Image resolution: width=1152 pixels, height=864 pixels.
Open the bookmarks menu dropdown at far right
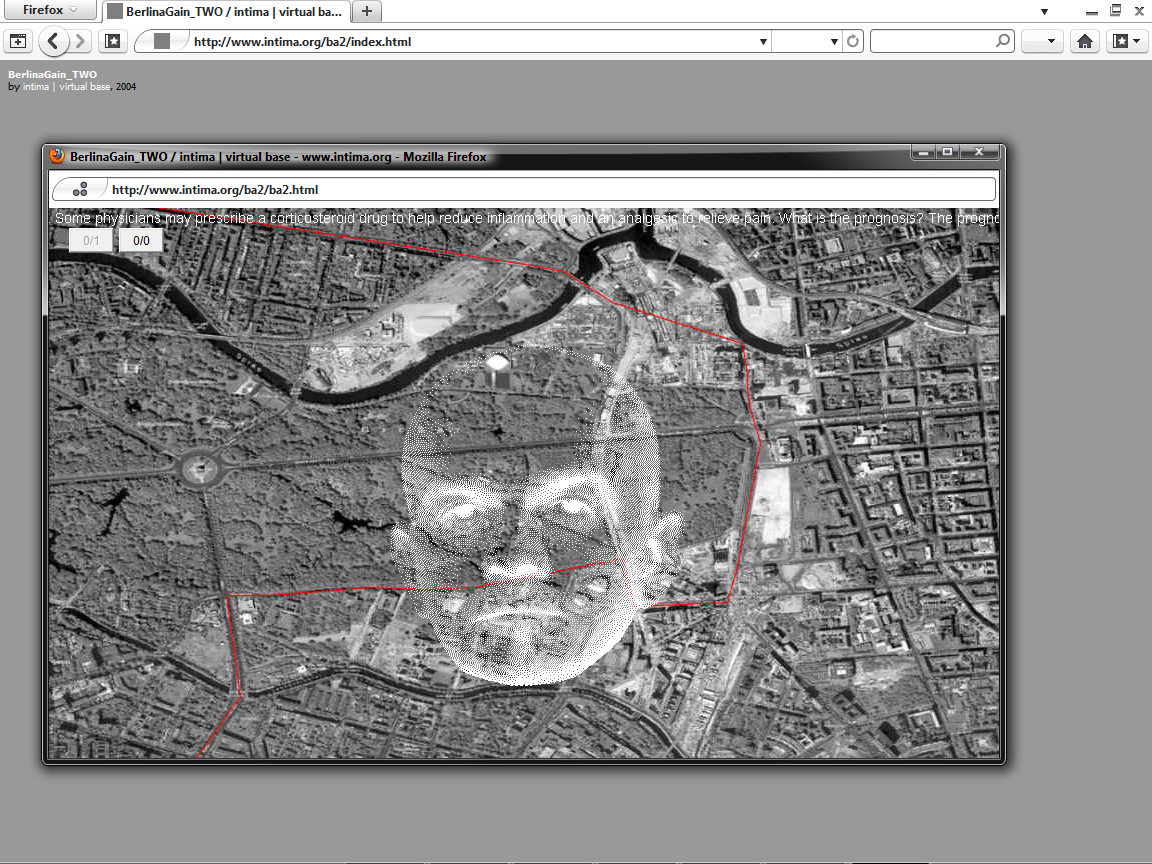pos(1127,42)
